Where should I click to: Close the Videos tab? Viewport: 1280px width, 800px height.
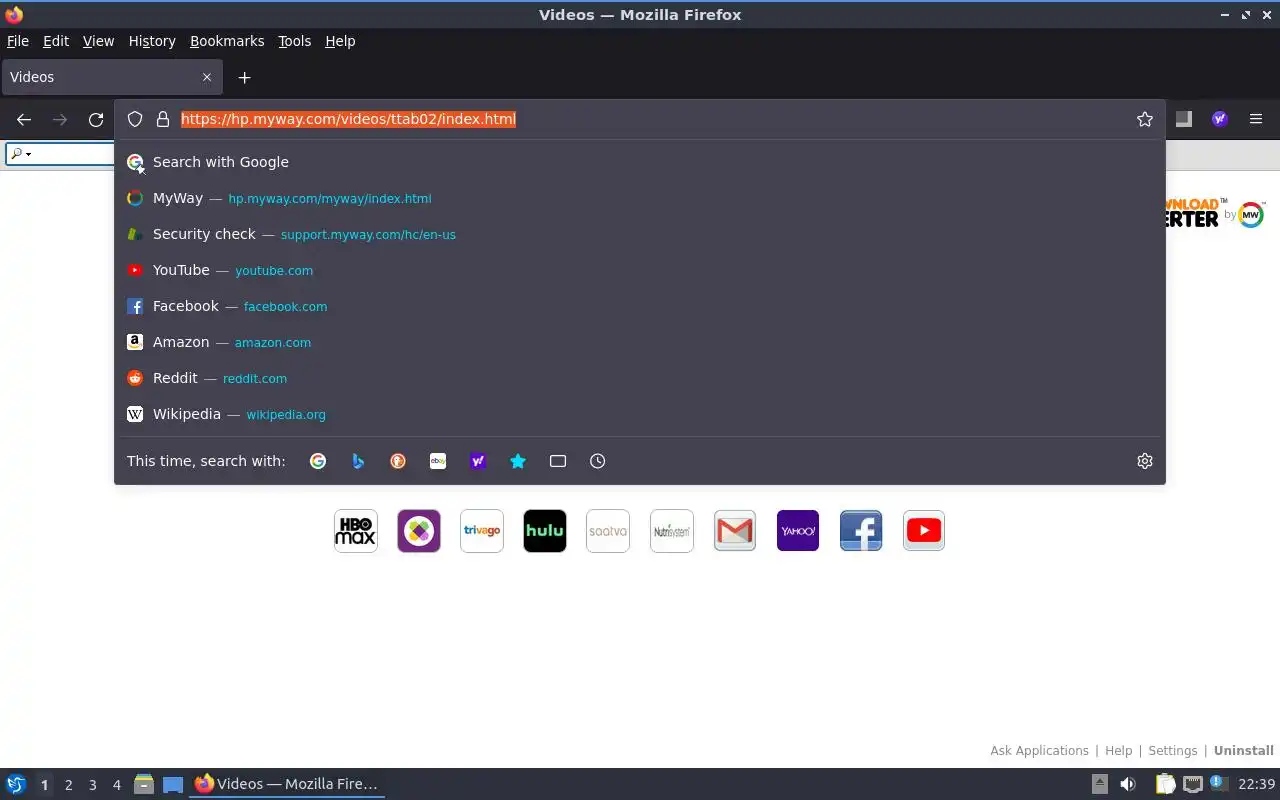pyautogui.click(x=207, y=77)
